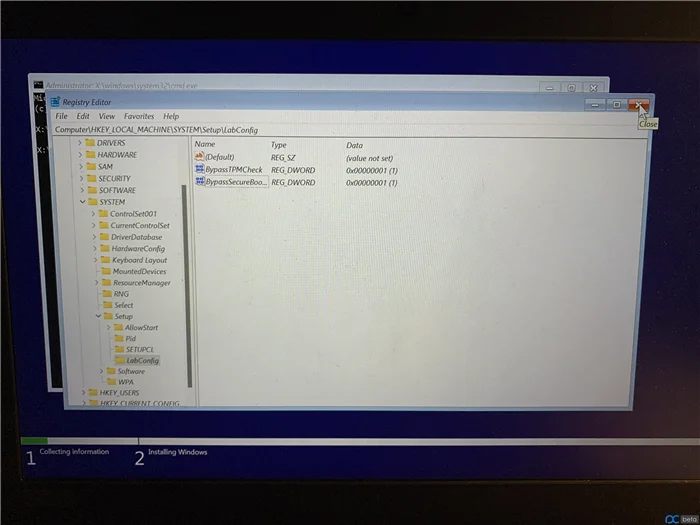Screen dimensions: 700x525
Task: Select the RNG folder icon
Action: click(107, 294)
